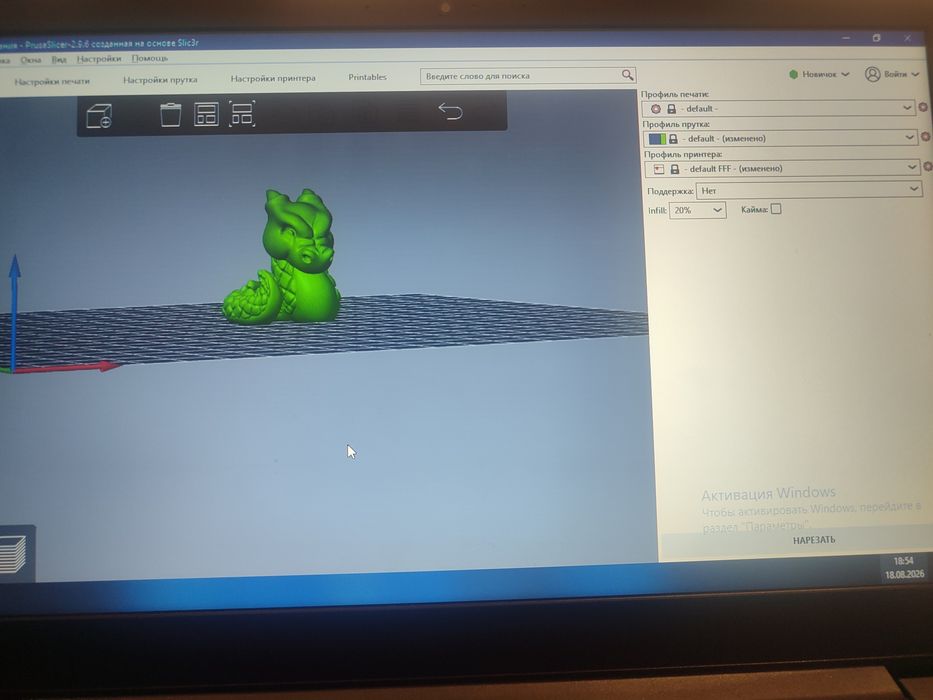The image size is (933, 700).
Task: Switch to the Настройки принтера tab
Action: tap(273, 78)
